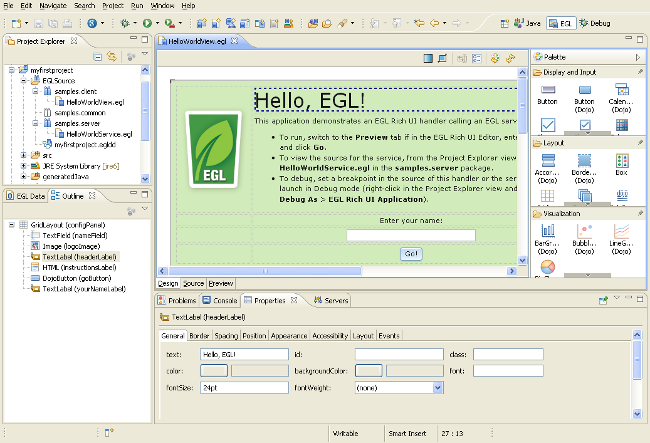Expand the Palette flyout arrow
This screenshot has height=443, width=650.
pos(638,57)
